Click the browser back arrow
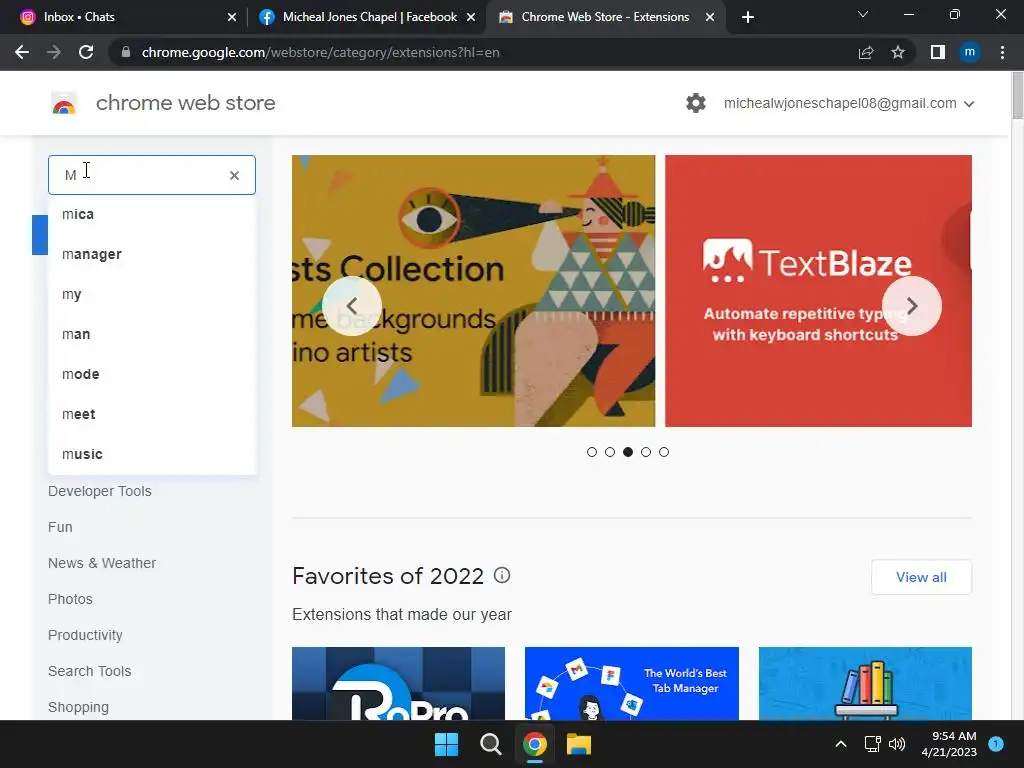Screen dimensions: 1024x768 tap(22, 52)
